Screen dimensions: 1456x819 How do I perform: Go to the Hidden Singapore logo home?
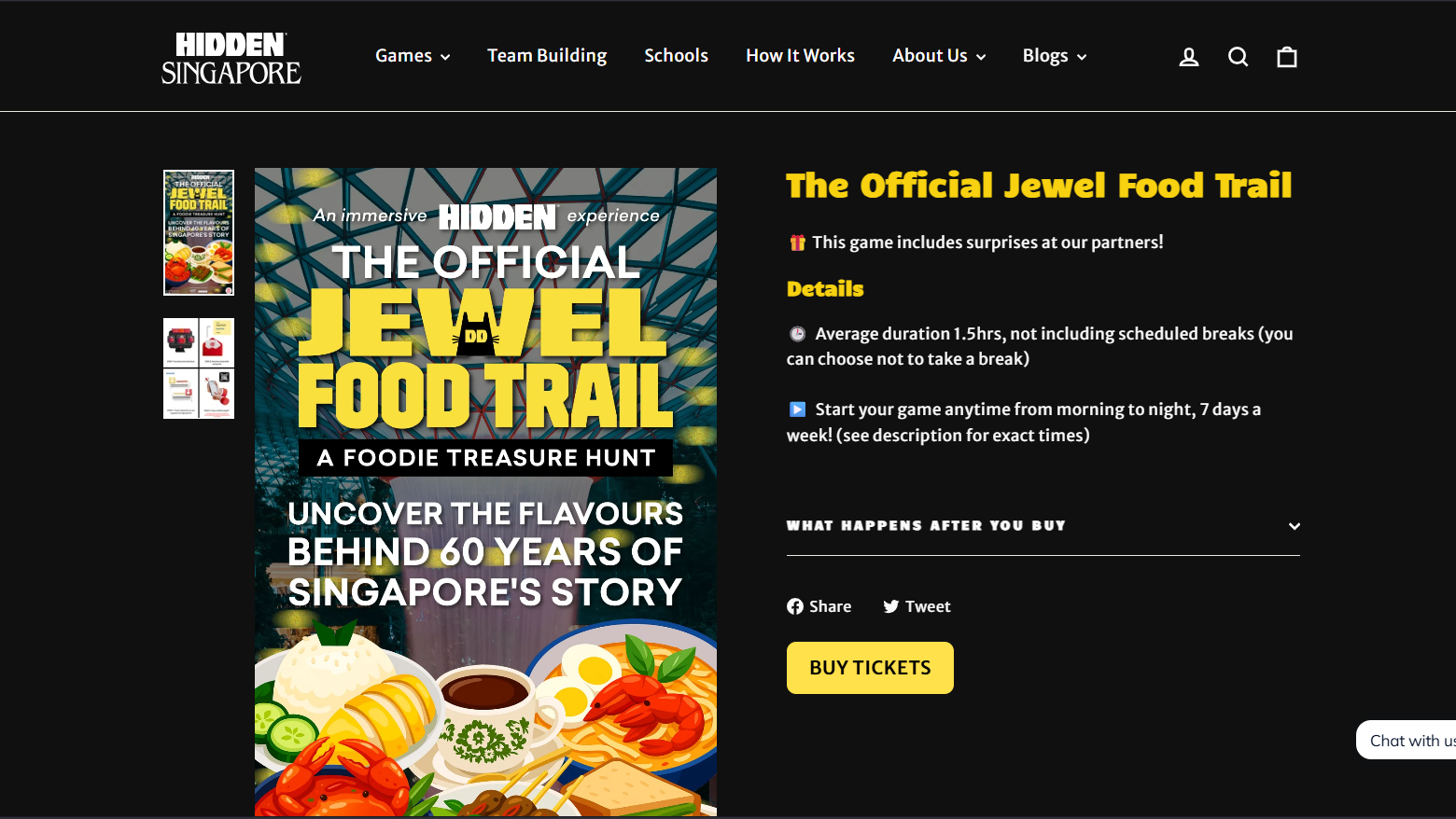[x=231, y=58]
